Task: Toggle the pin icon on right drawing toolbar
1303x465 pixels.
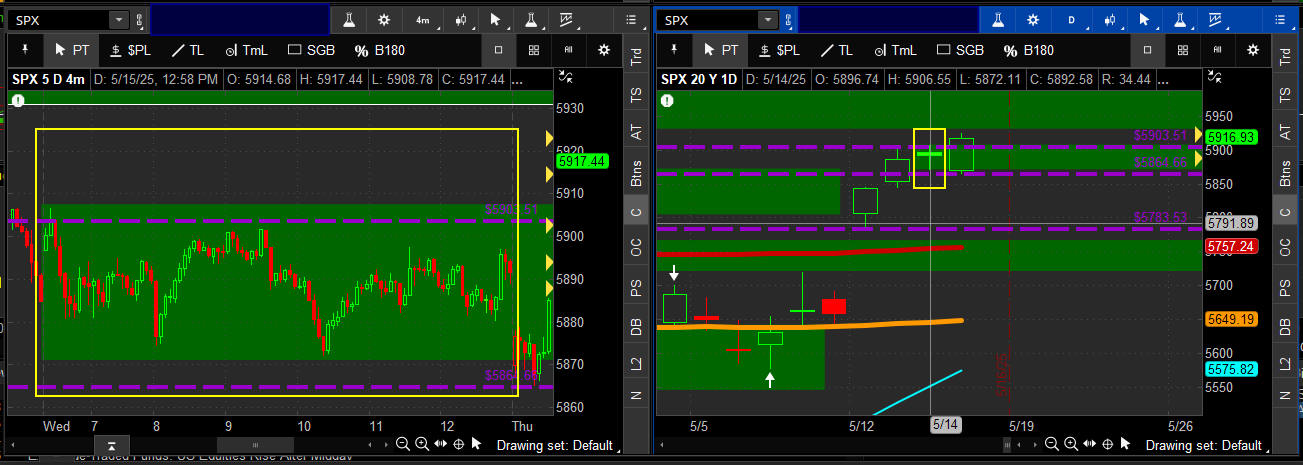Action: click(x=675, y=49)
